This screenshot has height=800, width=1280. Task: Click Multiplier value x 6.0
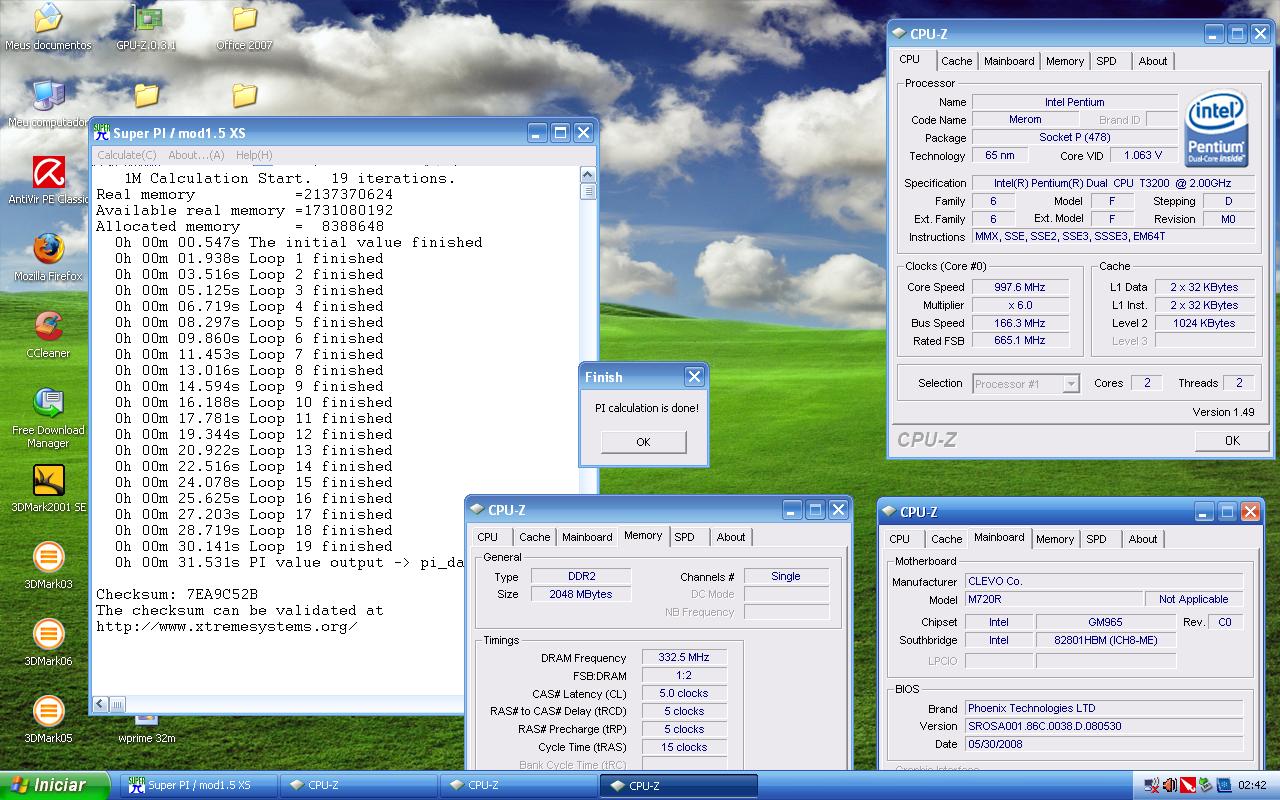(x=1021, y=305)
